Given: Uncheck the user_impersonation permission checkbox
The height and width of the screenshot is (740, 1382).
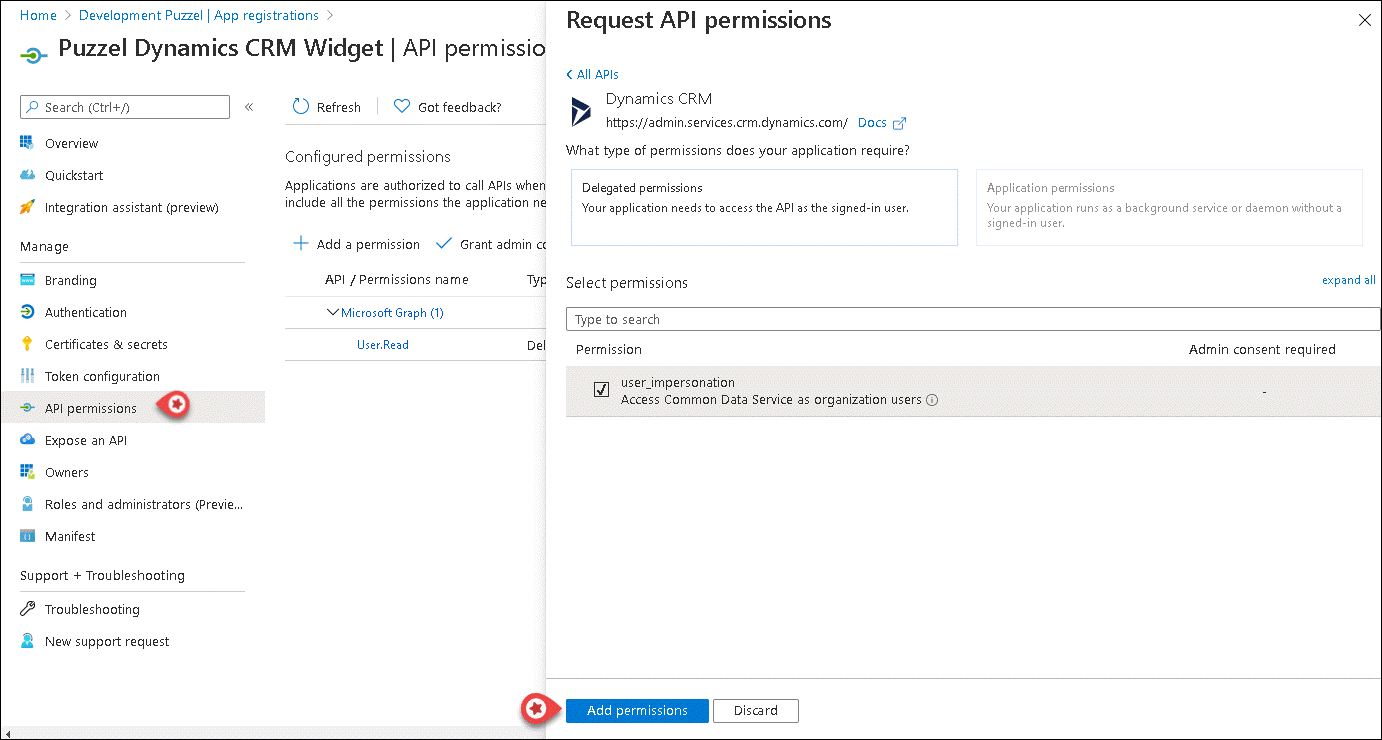Looking at the screenshot, I should pyautogui.click(x=601, y=390).
